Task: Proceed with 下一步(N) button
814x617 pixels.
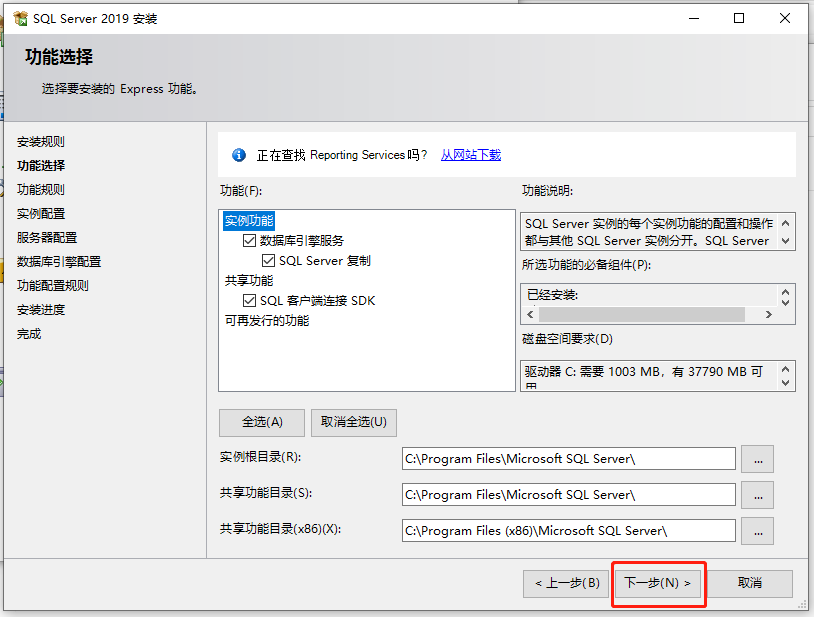Action: (658, 583)
